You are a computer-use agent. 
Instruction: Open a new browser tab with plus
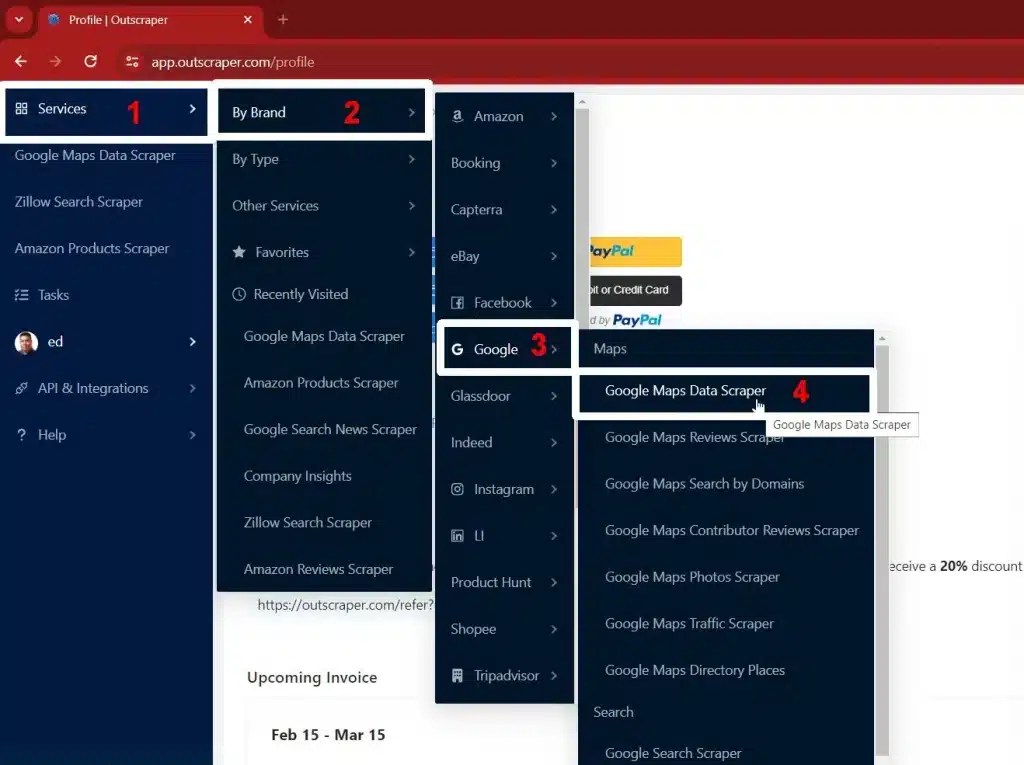coord(283,20)
